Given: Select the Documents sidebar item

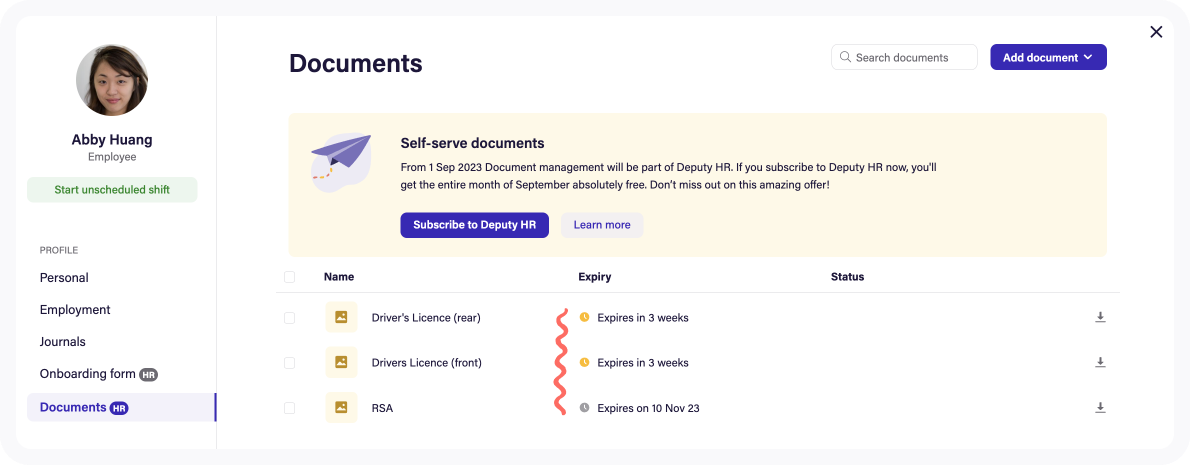Looking at the screenshot, I should [x=121, y=407].
